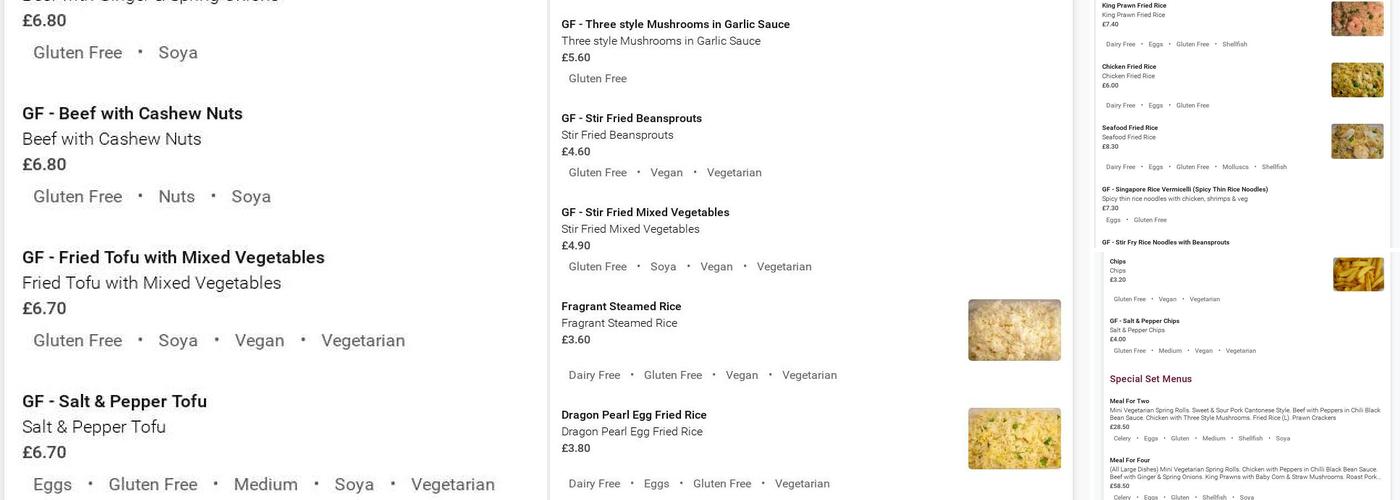
Task: Open the Fragrant Steamed Rice photo
Action: (x=1014, y=330)
